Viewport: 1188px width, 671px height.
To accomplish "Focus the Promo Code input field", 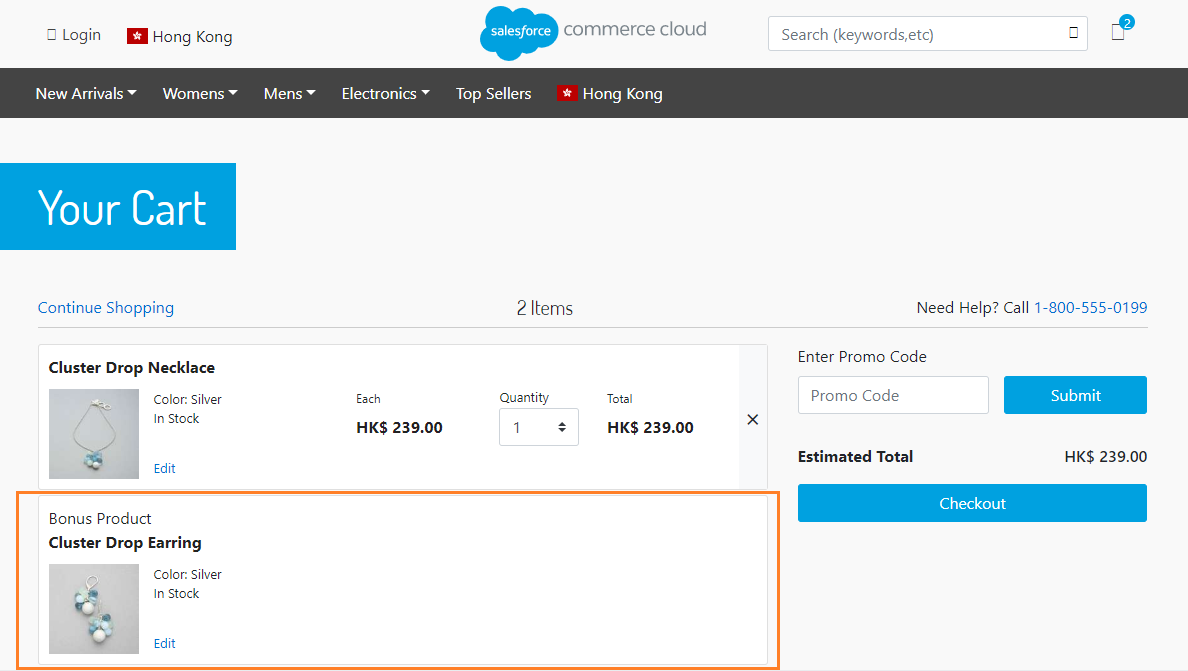I will [893, 395].
